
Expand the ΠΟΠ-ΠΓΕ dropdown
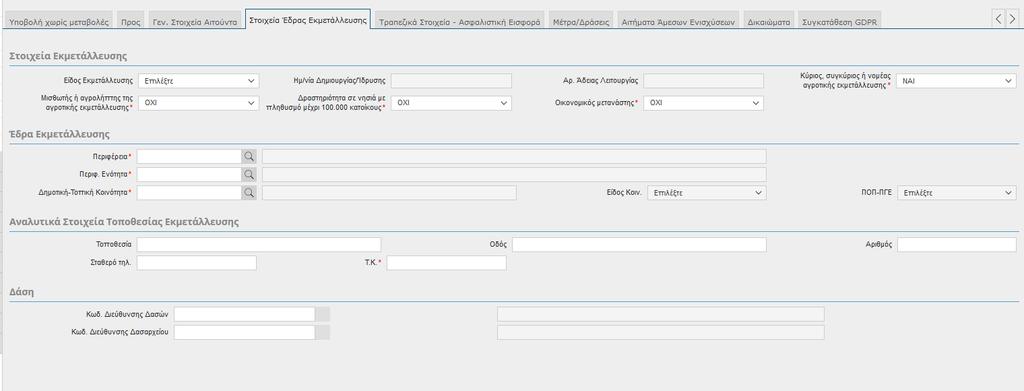click(x=957, y=193)
